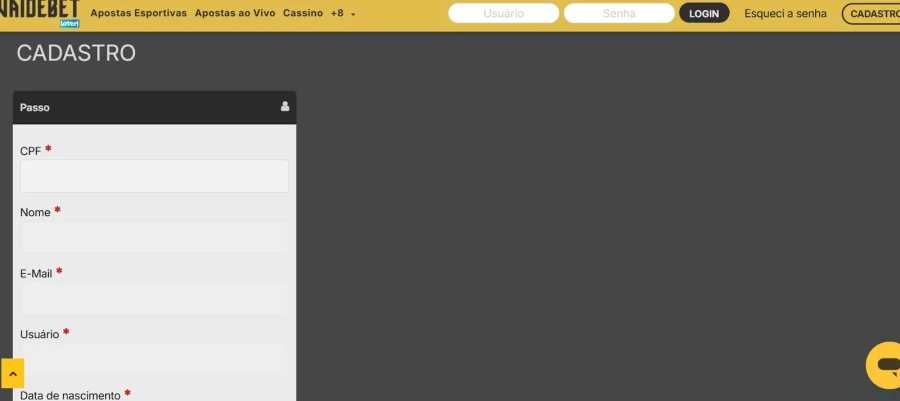The height and width of the screenshot is (401, 900).
Task: Click into the Nome input field
Action: click(x=154, y=238)
